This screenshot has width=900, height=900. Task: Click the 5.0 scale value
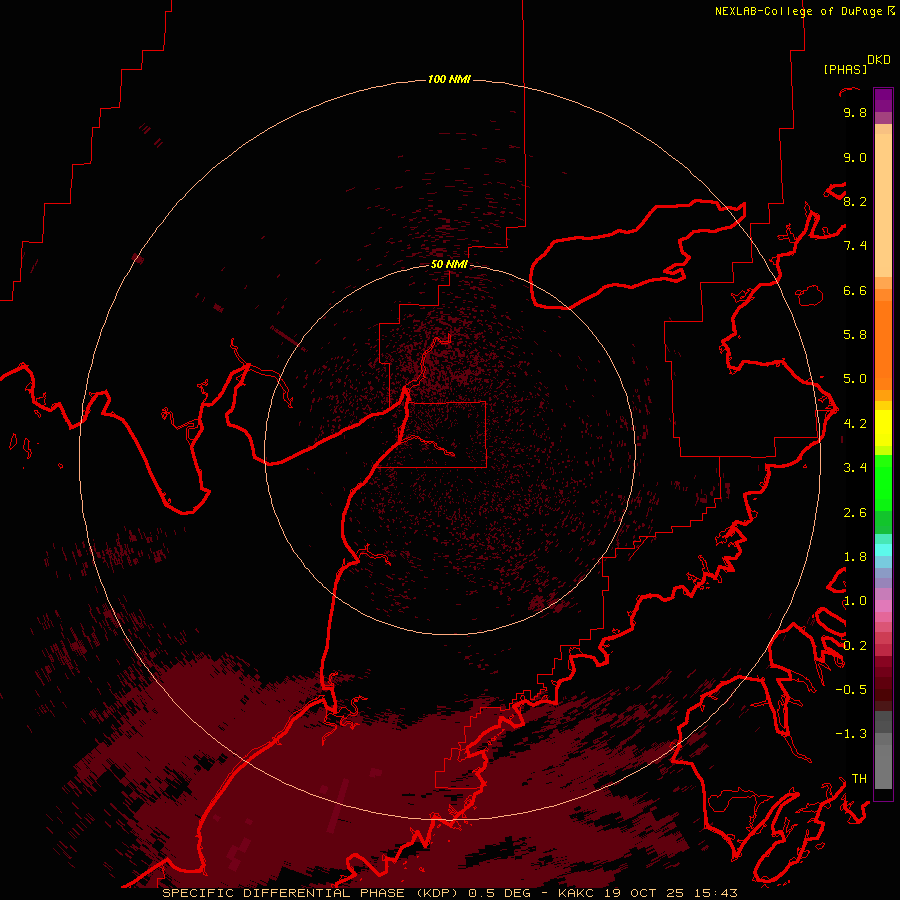coord(855,379)
